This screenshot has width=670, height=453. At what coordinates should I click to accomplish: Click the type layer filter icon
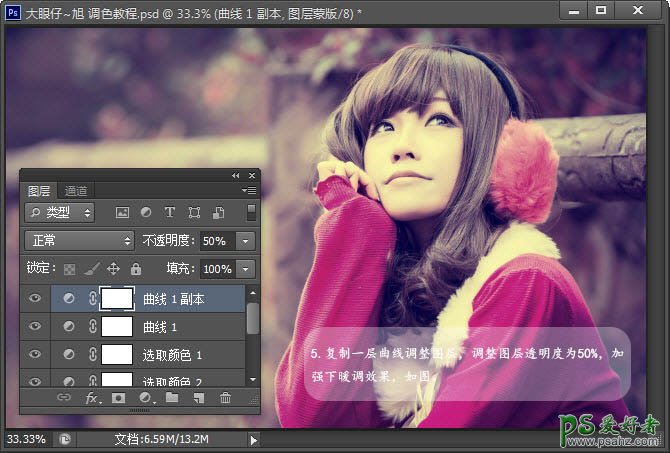170,213
